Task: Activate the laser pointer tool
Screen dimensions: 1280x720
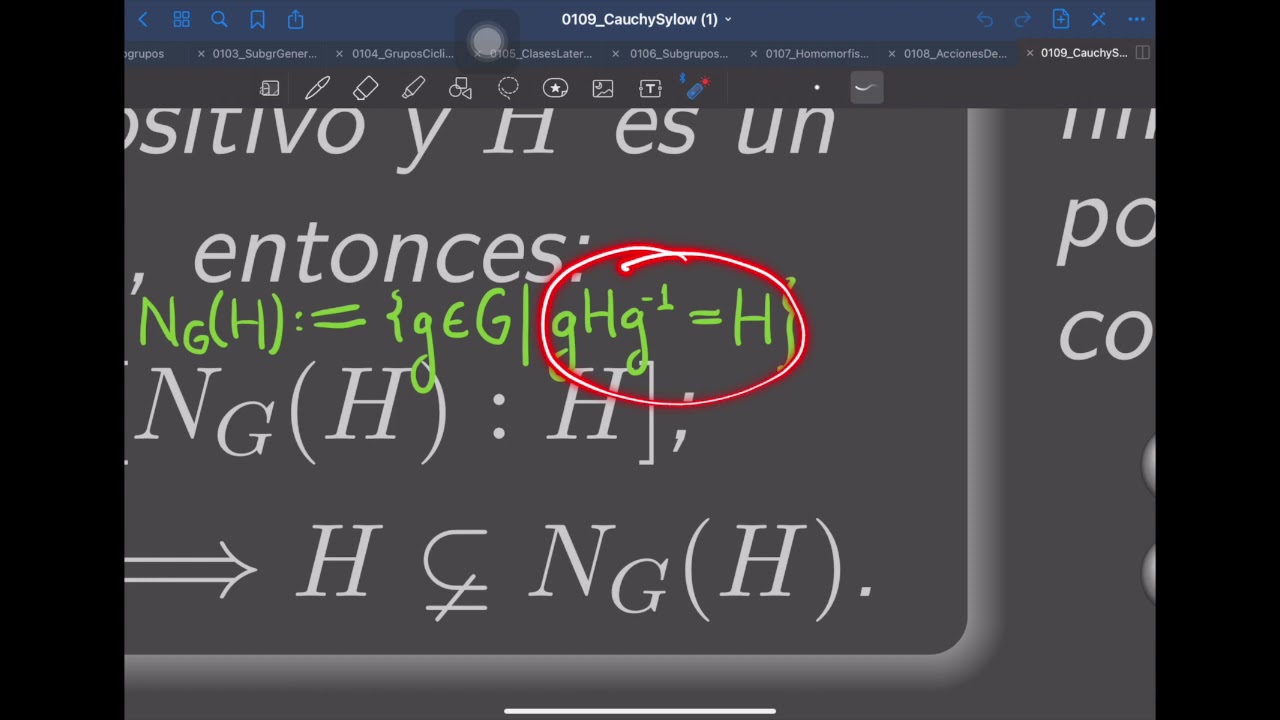Action: click(697, 87)
